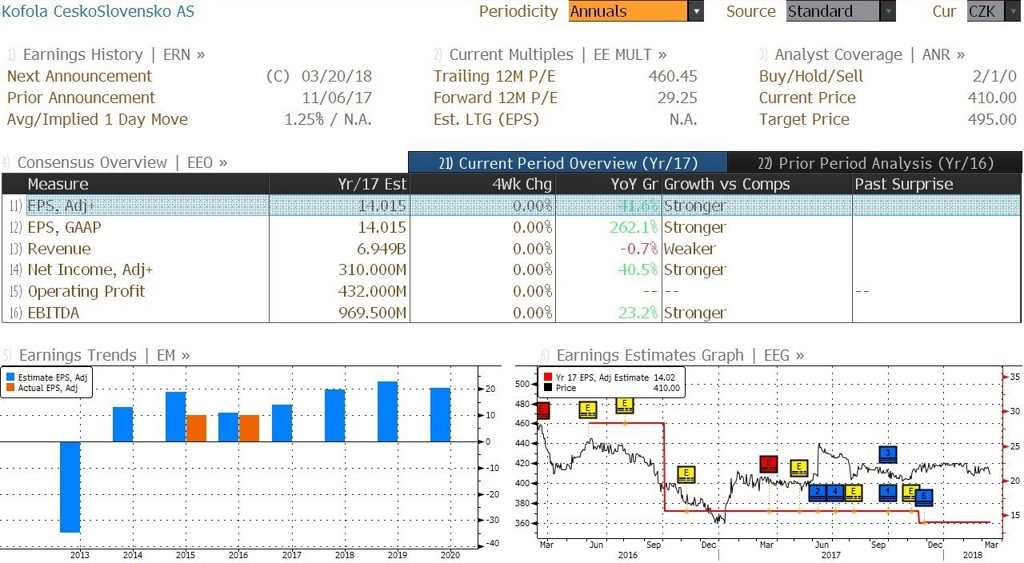The height and width of the screenshot is (563, 1024).
Task: Open the Source Standard dropdown
Action: pos(888,11)
